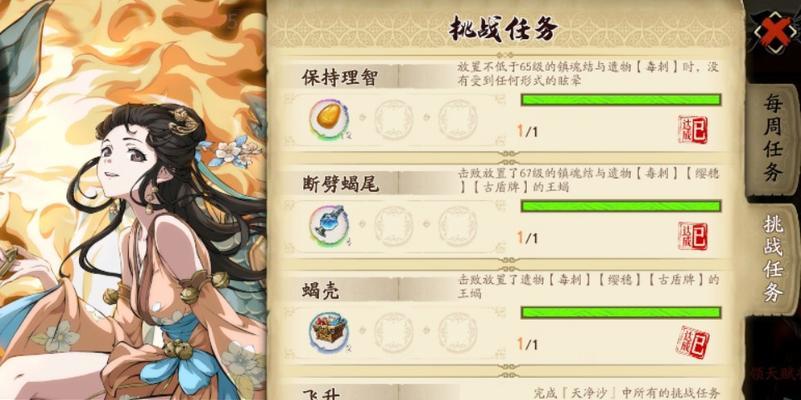Click the golden egg reward icon
The height and width of the screenshot is (400, 801).
[x=329, y=120]
